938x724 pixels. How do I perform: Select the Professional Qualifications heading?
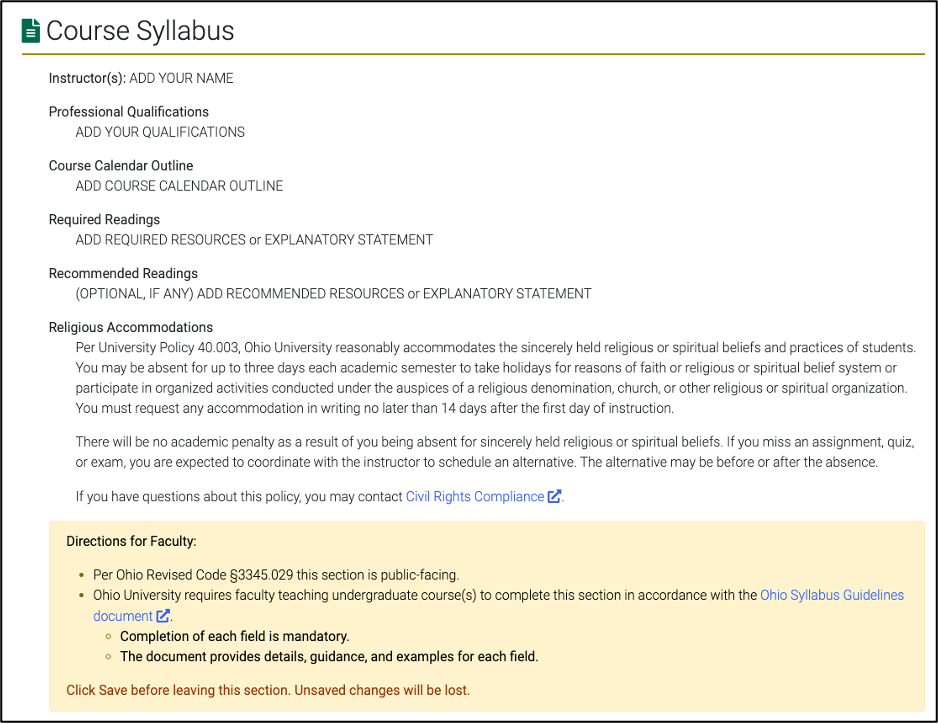tap(128, 111)
